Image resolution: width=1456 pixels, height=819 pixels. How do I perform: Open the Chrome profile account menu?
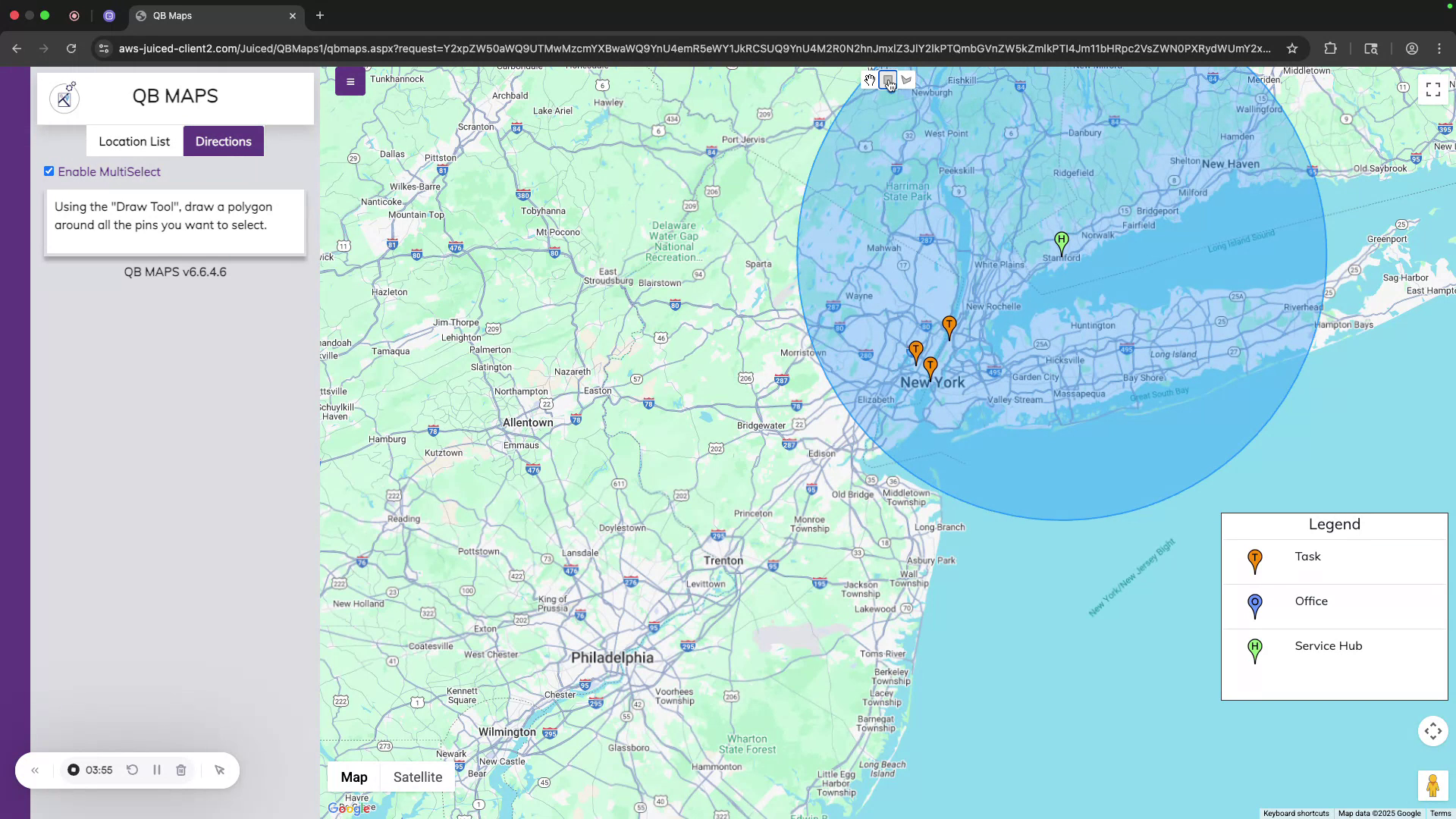1411,48
